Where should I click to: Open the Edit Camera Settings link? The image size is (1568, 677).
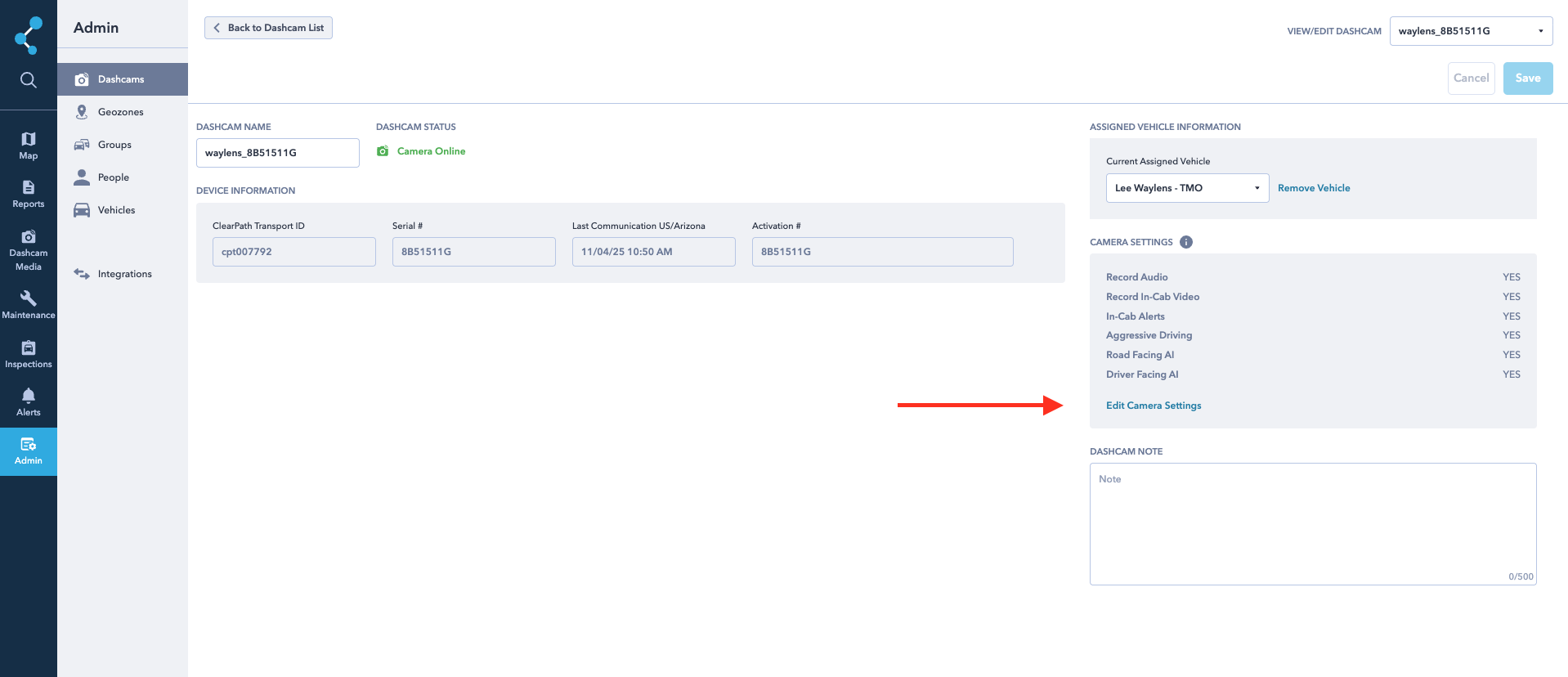[x=1154, y=406]
